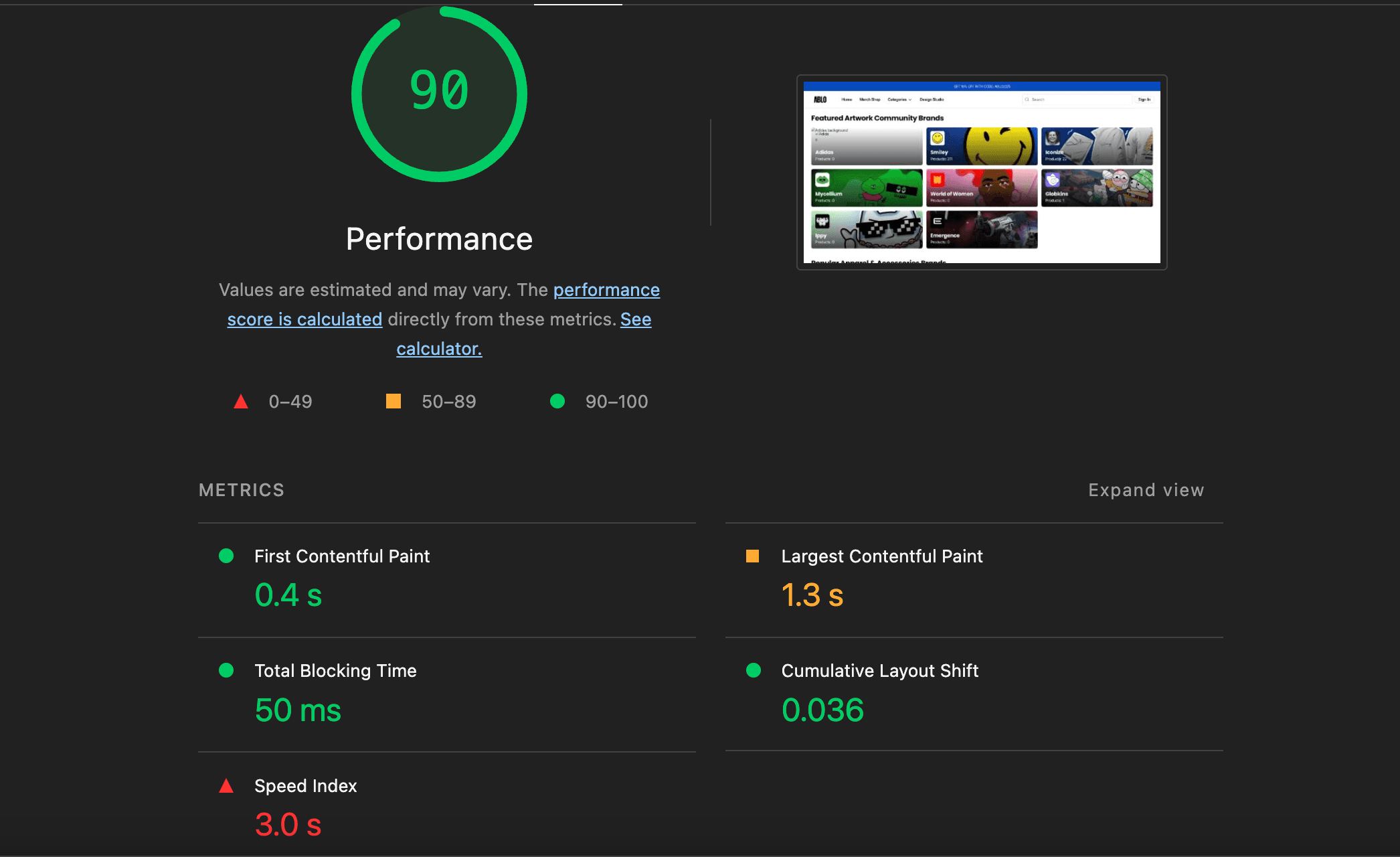This screenshot has width=1400, height=857.
Task: Expand the Speed Index metric title
Action: (x=305, y=786)
